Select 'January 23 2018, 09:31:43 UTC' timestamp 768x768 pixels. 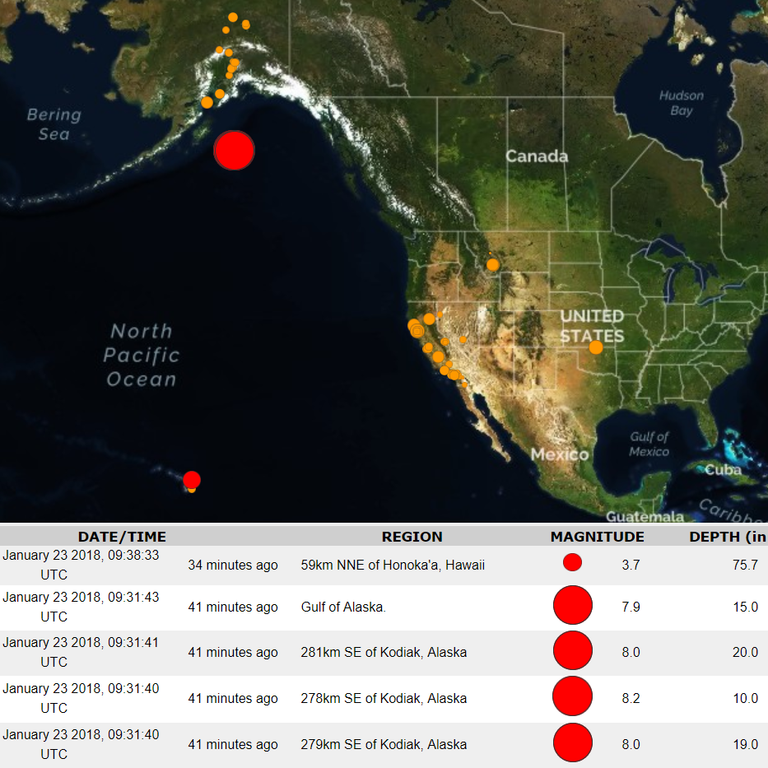(x=81, y=607)
